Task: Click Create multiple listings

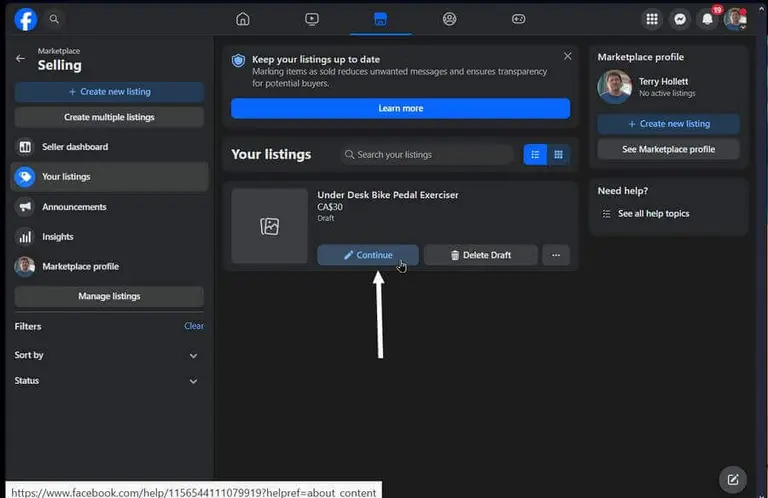Action: [109, 117]
